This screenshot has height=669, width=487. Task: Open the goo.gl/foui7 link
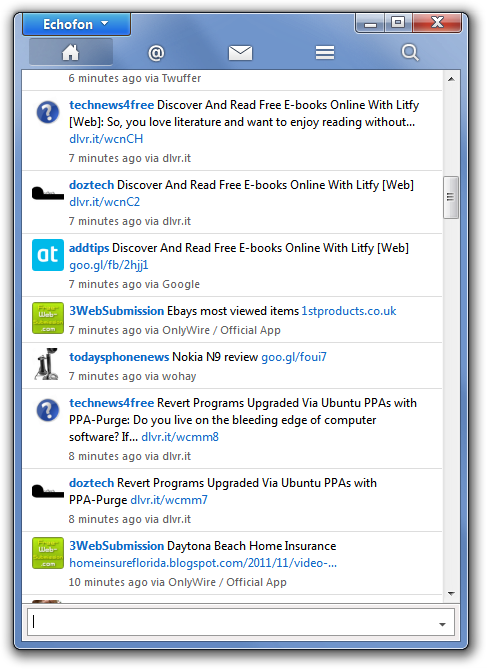294,357
